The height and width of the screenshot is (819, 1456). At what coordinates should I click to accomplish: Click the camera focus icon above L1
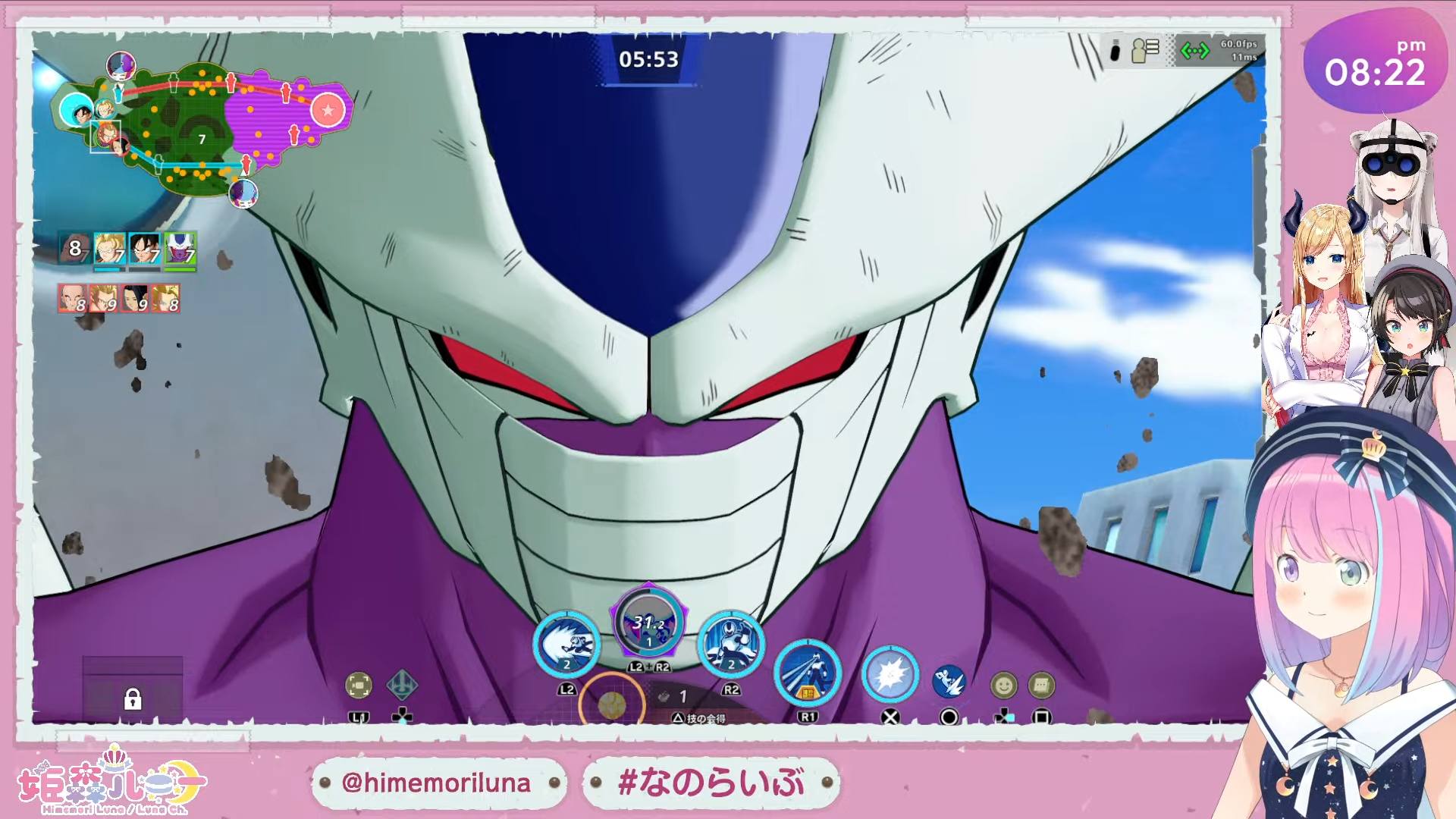coord(359,686)
